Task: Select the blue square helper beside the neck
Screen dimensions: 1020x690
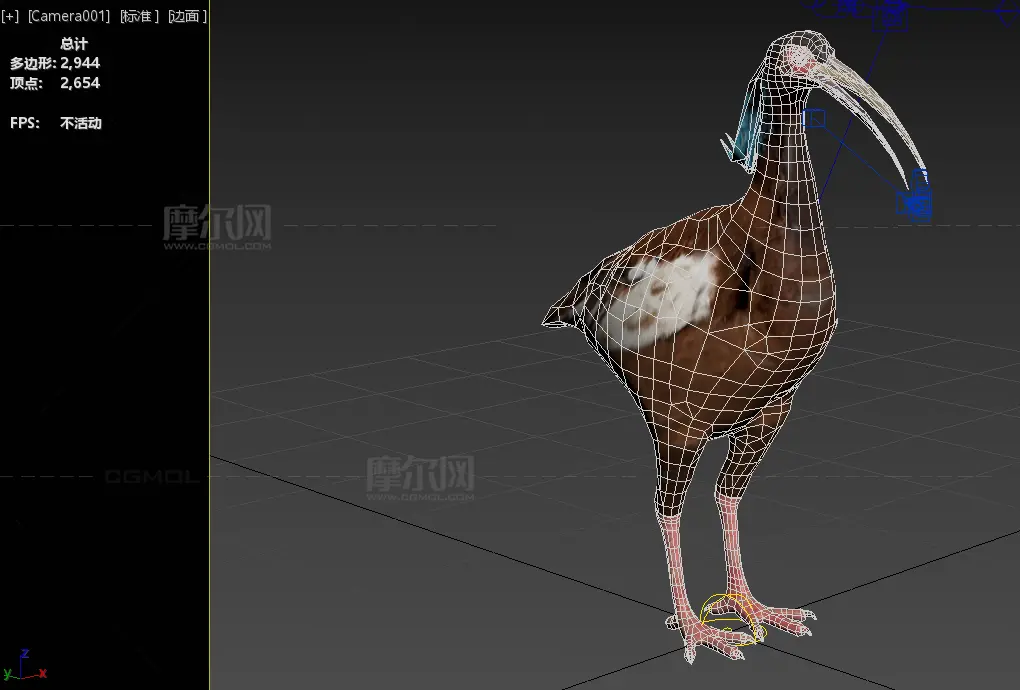Action: 815,119
